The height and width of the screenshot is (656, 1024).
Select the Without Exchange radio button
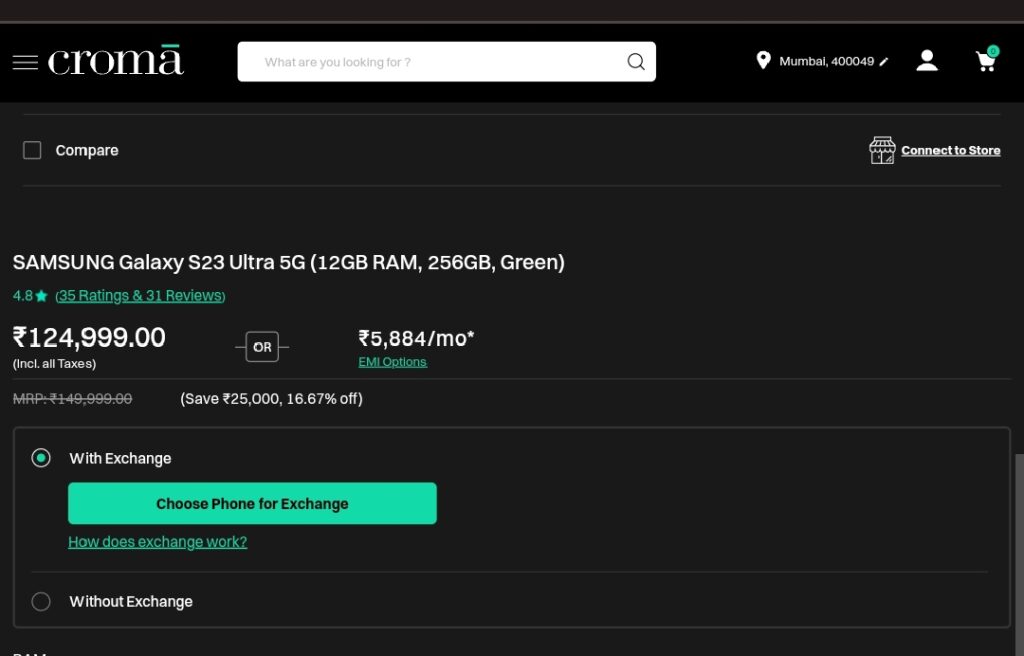click(40, 601)
